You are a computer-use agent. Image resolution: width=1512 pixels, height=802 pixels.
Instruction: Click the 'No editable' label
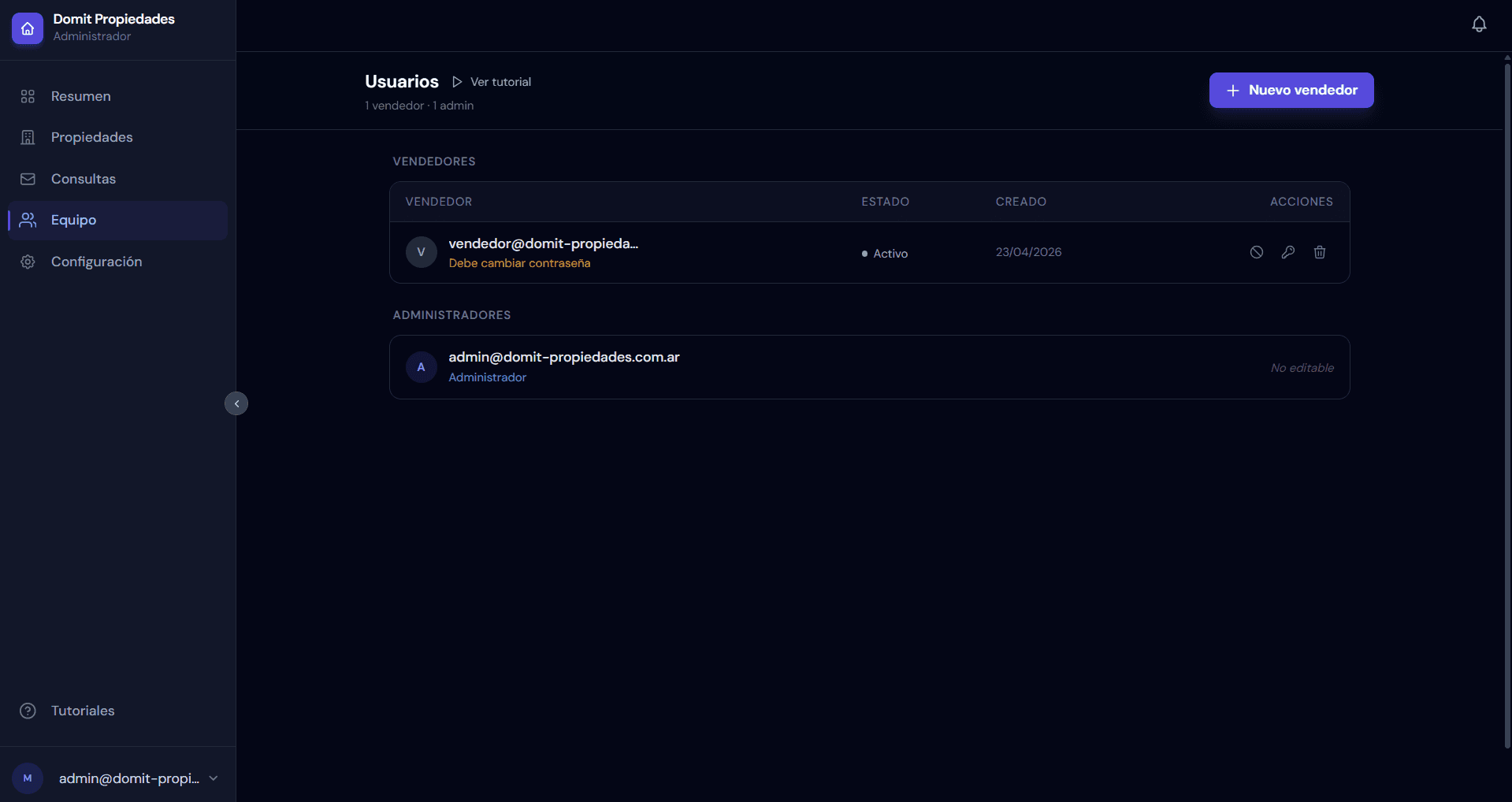click(1302, 368)
